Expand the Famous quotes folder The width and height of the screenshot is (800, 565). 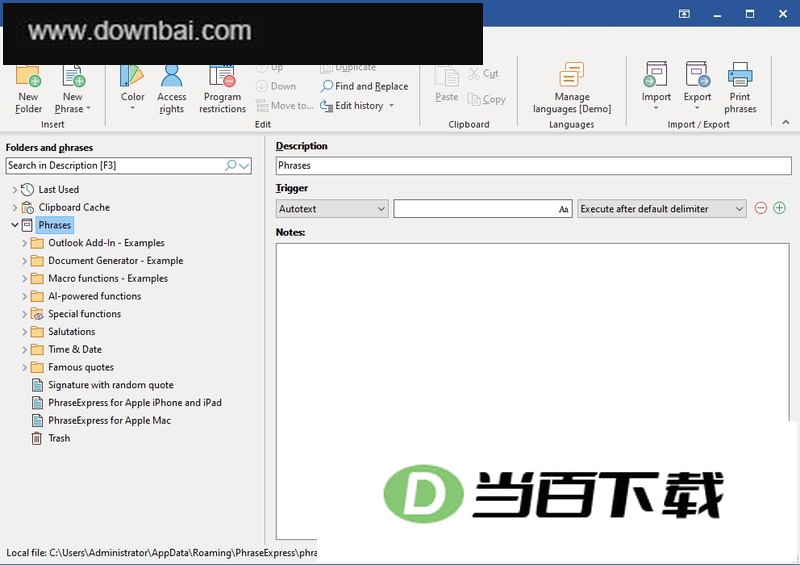click(x=24, y=367)
